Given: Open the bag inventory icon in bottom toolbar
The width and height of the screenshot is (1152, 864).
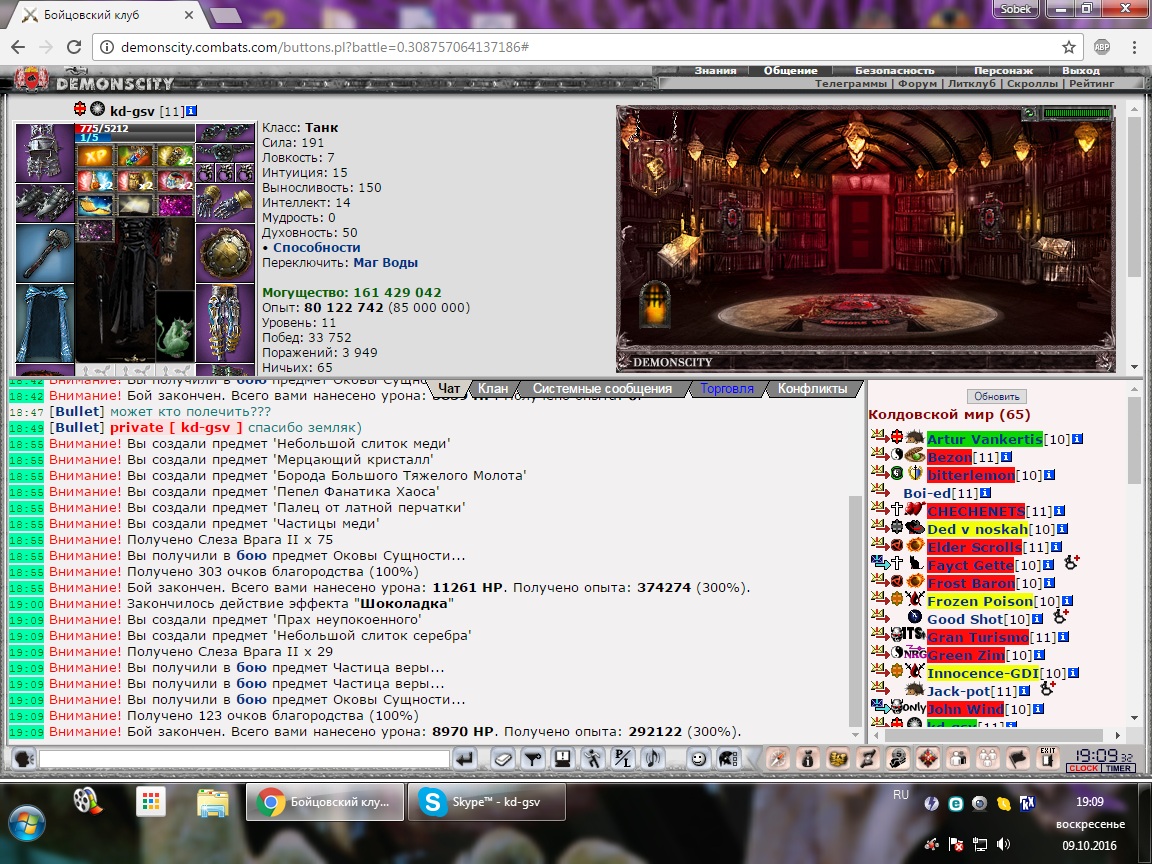Looking at the screenshot, I should [x=807, y=758].
